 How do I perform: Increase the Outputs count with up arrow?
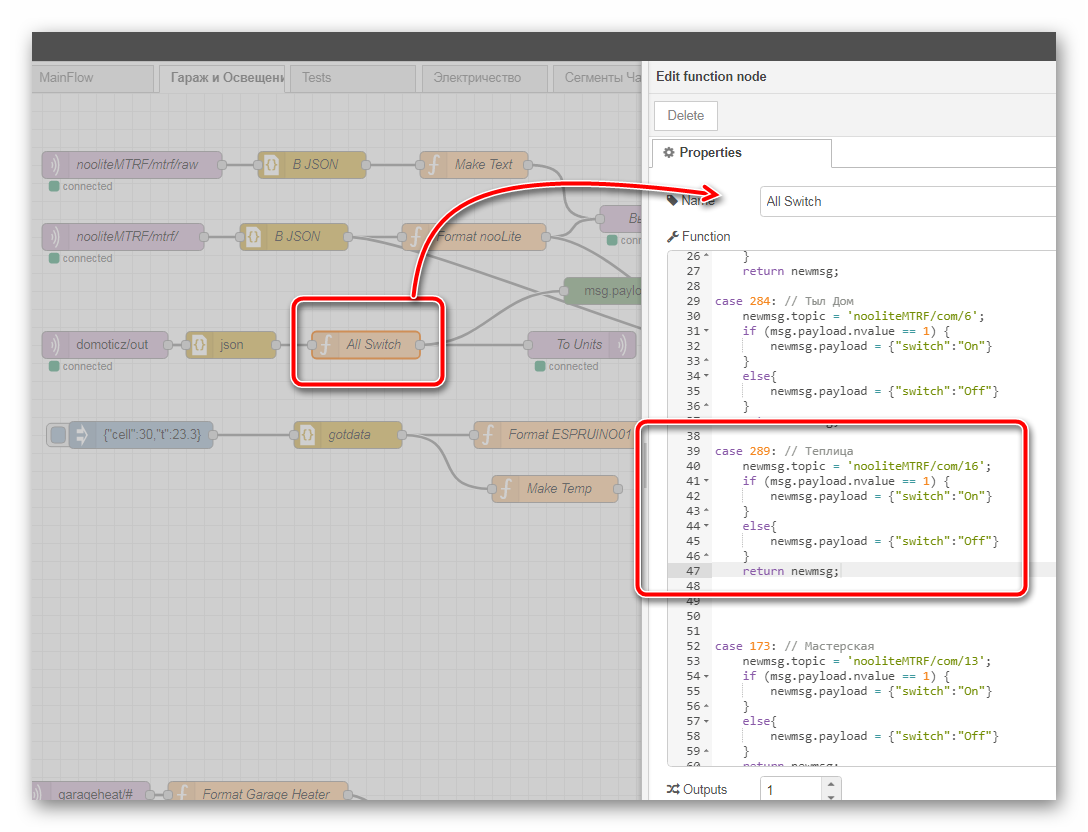pyautogui.click(x=830, y=784)
